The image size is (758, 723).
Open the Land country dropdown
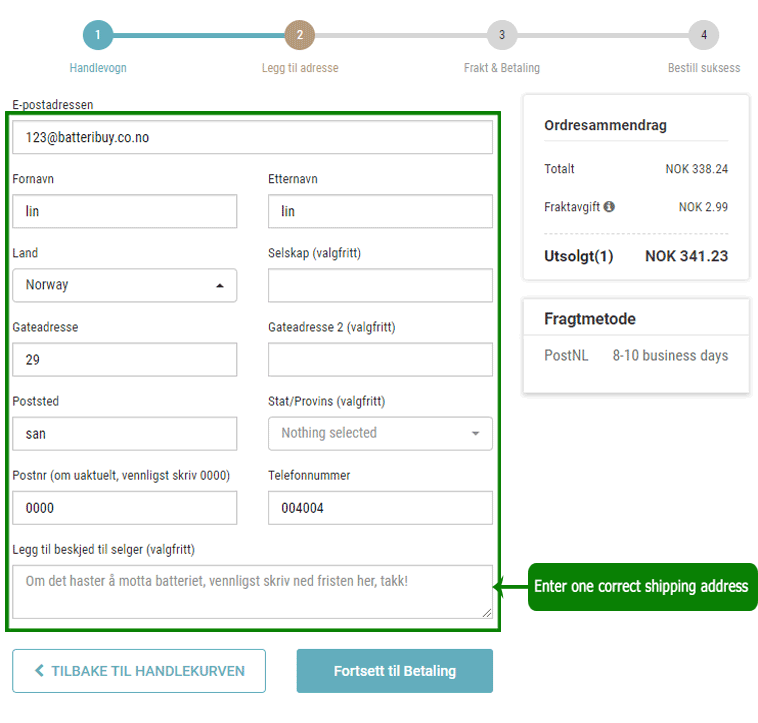click(125, 285)
